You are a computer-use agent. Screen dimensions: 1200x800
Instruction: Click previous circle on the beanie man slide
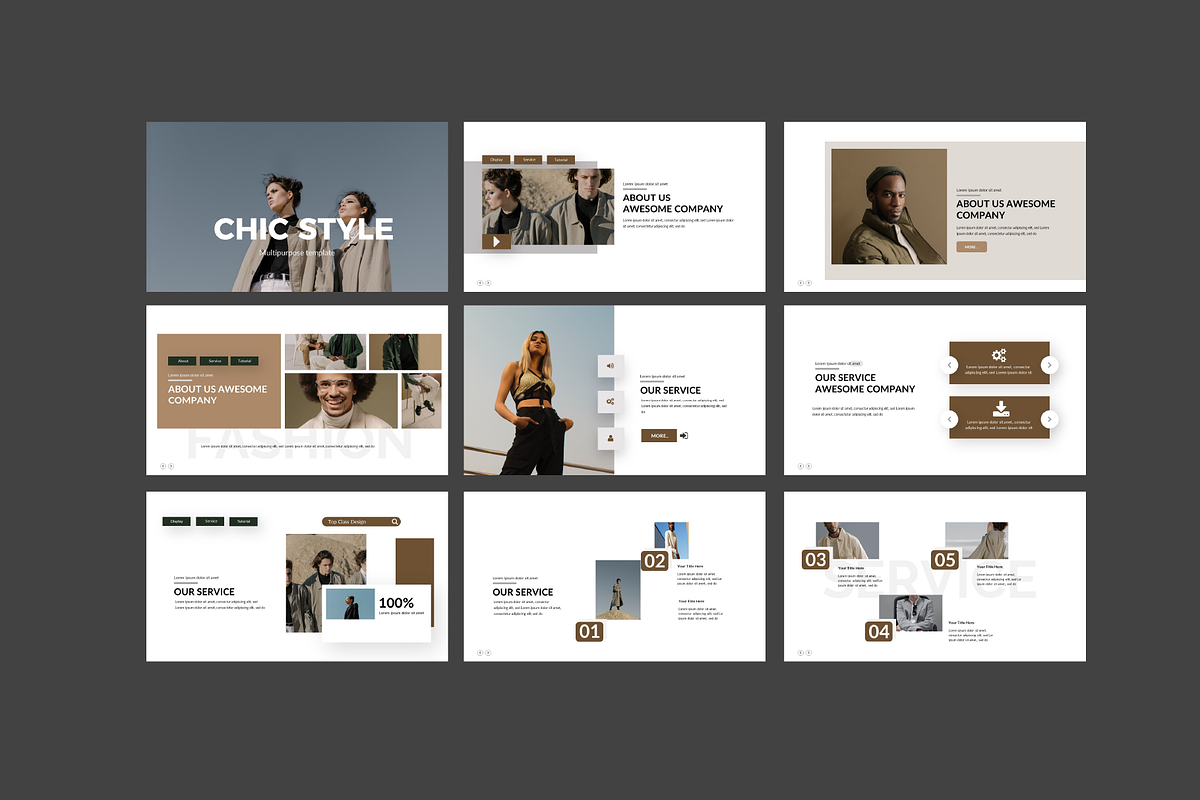pos(800,283)
